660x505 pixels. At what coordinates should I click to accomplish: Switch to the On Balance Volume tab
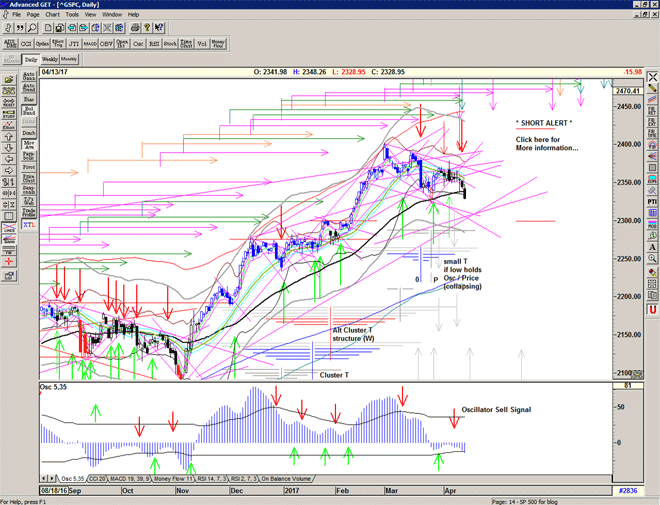(x=290, y=479)
